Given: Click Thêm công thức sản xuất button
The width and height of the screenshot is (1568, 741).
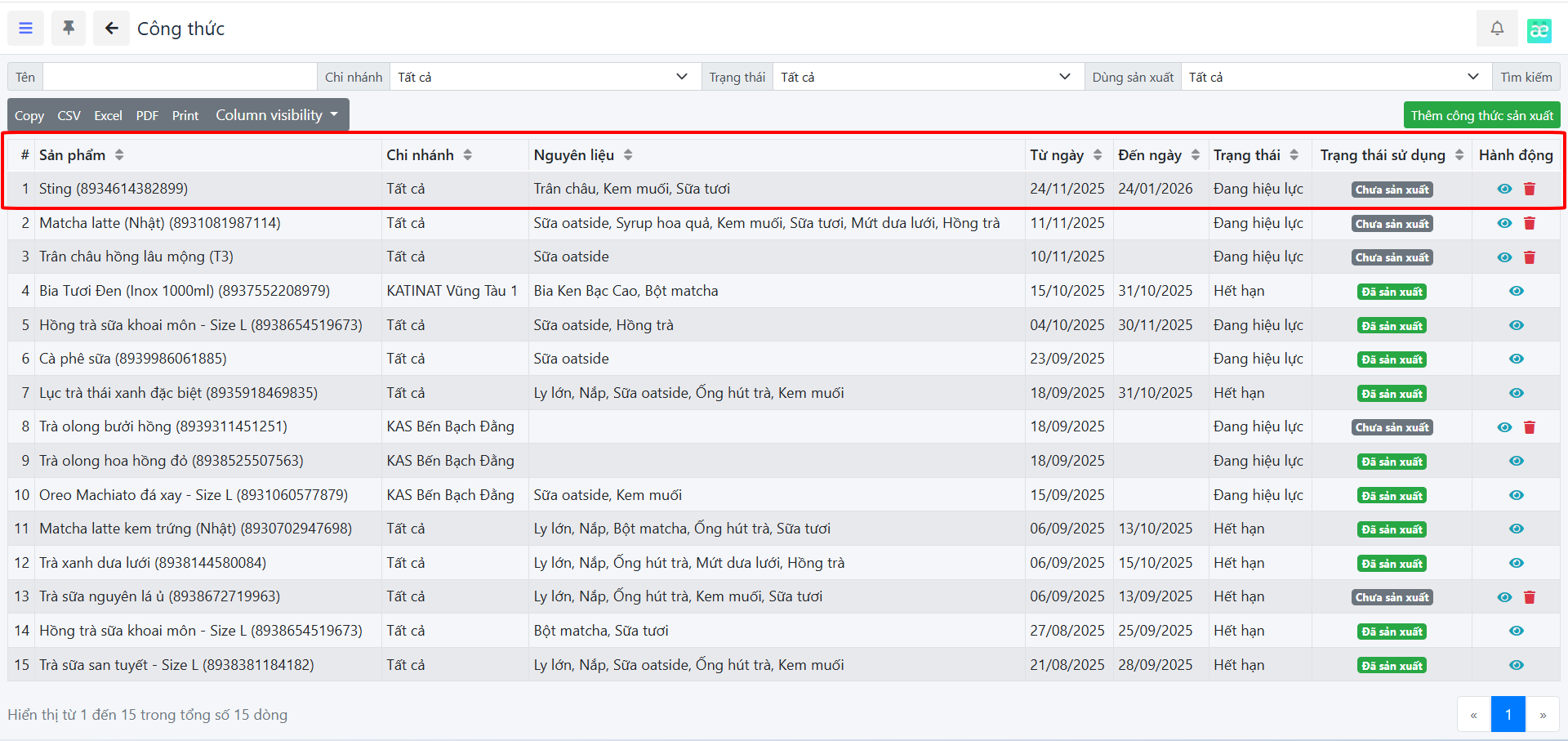Looking at the screenshot, I should tap(1481, 115).
